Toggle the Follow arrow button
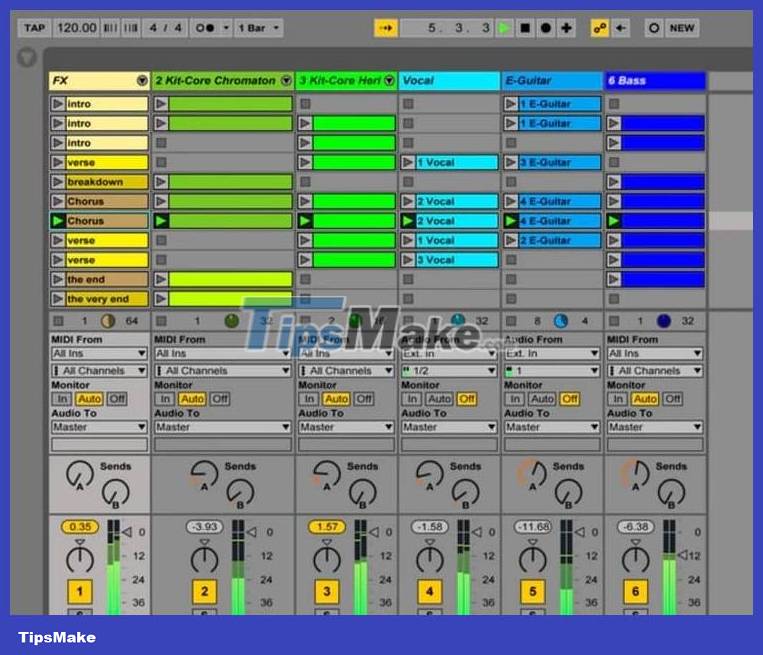The height and width of the screenshot is (655, 763). point(386,28)
